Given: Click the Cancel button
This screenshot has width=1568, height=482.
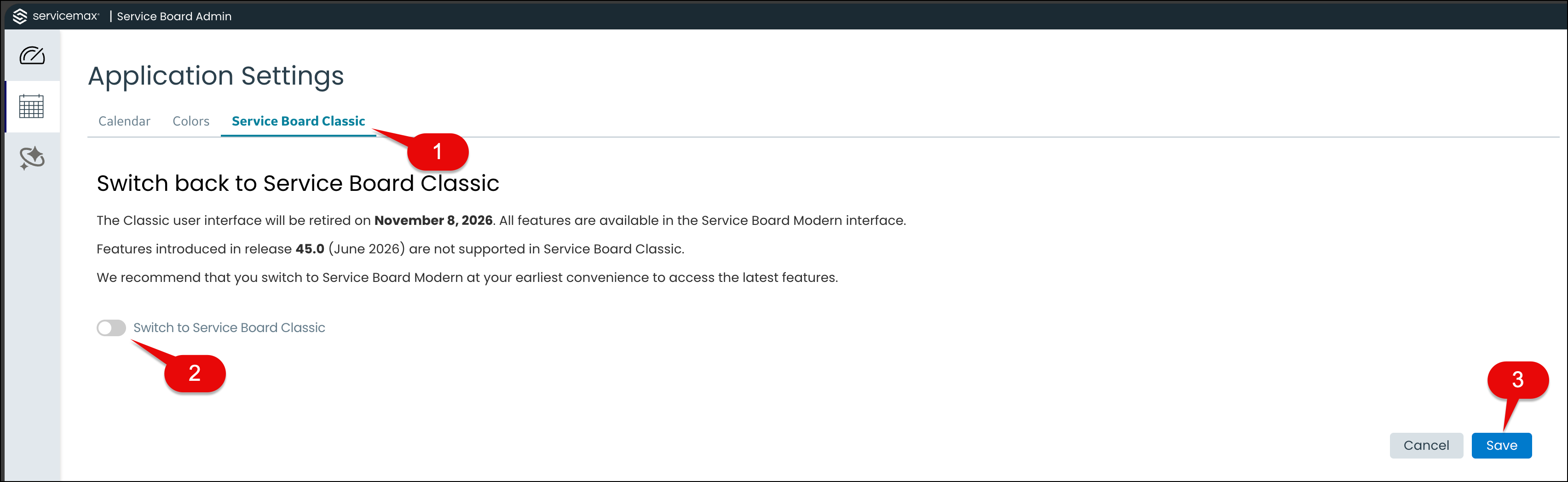Looking at the screenshot, I should click(x=1426, y=446).
